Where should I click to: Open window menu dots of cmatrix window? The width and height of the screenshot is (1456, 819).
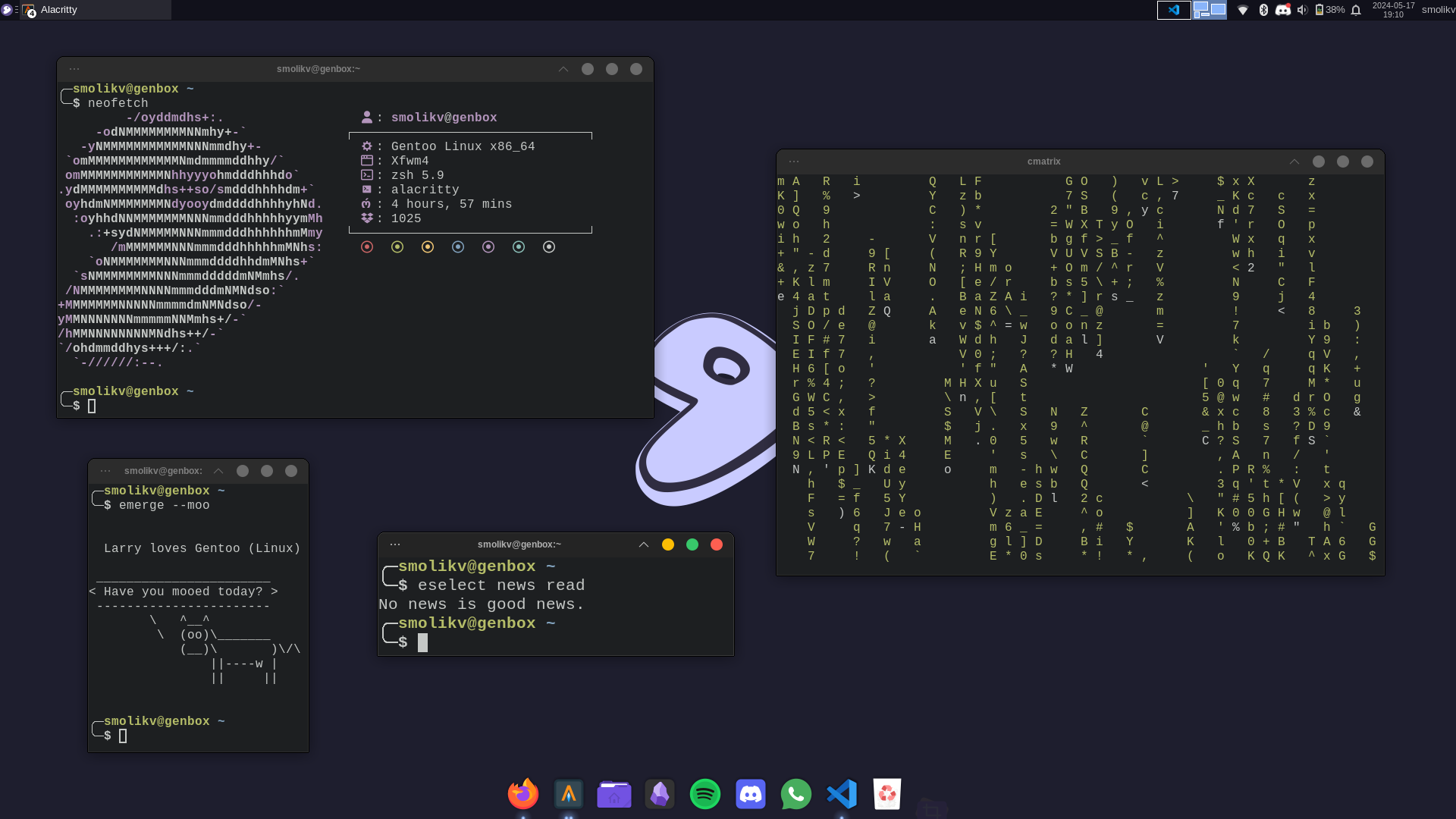coord(794,162)
